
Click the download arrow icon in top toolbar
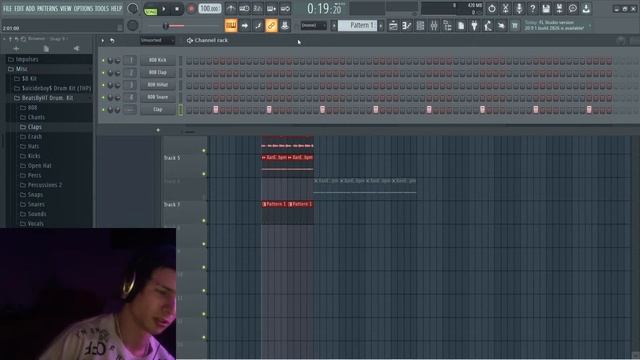(586, 8)
